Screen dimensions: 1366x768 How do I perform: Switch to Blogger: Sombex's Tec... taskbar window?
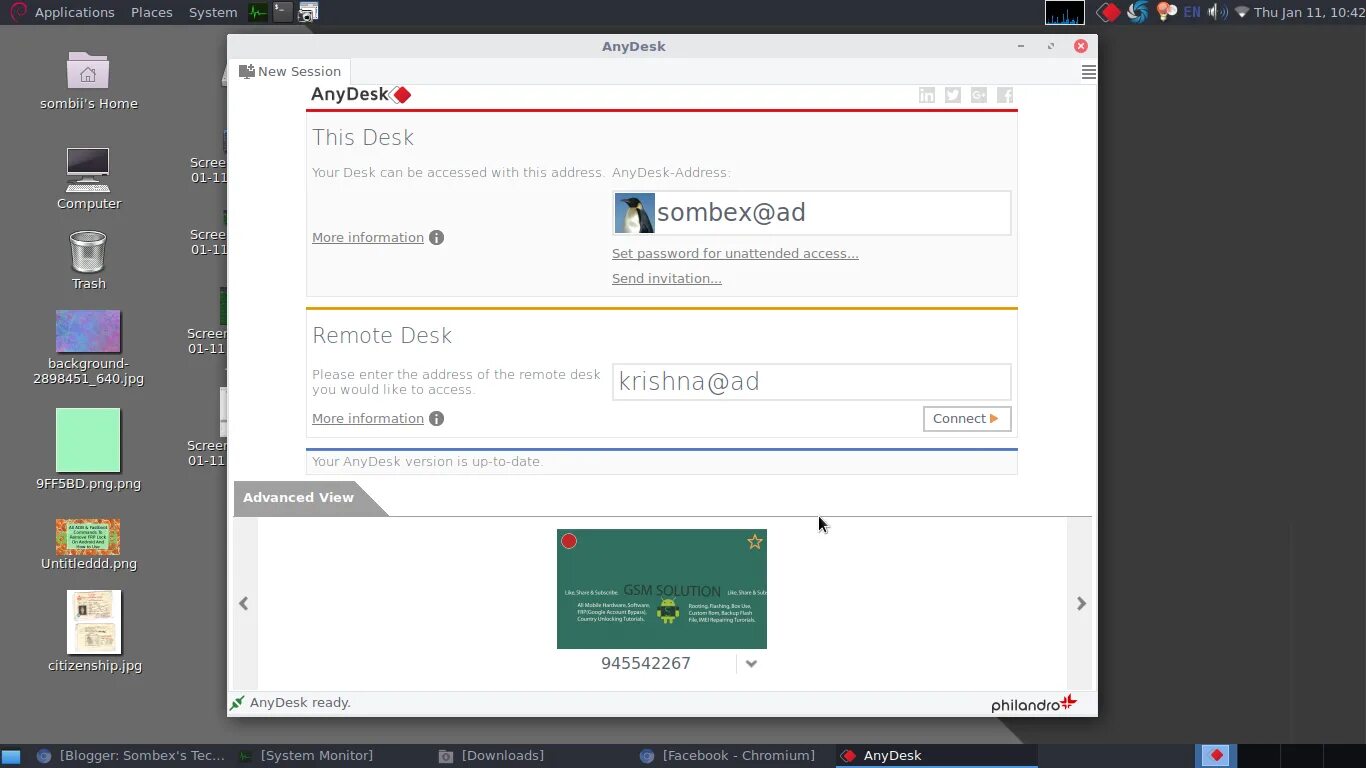pos(130,756)
